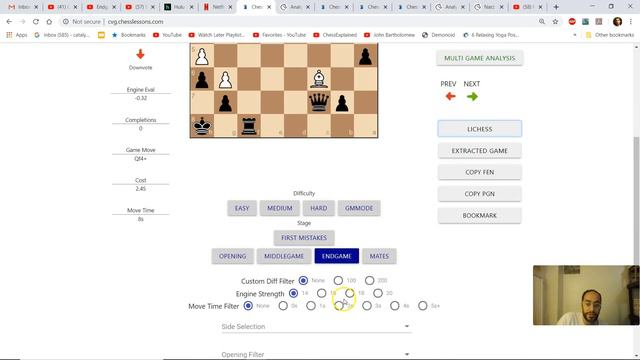Image resolution: width=640 pixels, height=360 pixels.
Task: Set Move Time Filter to 0s
Action: point(283,306)
